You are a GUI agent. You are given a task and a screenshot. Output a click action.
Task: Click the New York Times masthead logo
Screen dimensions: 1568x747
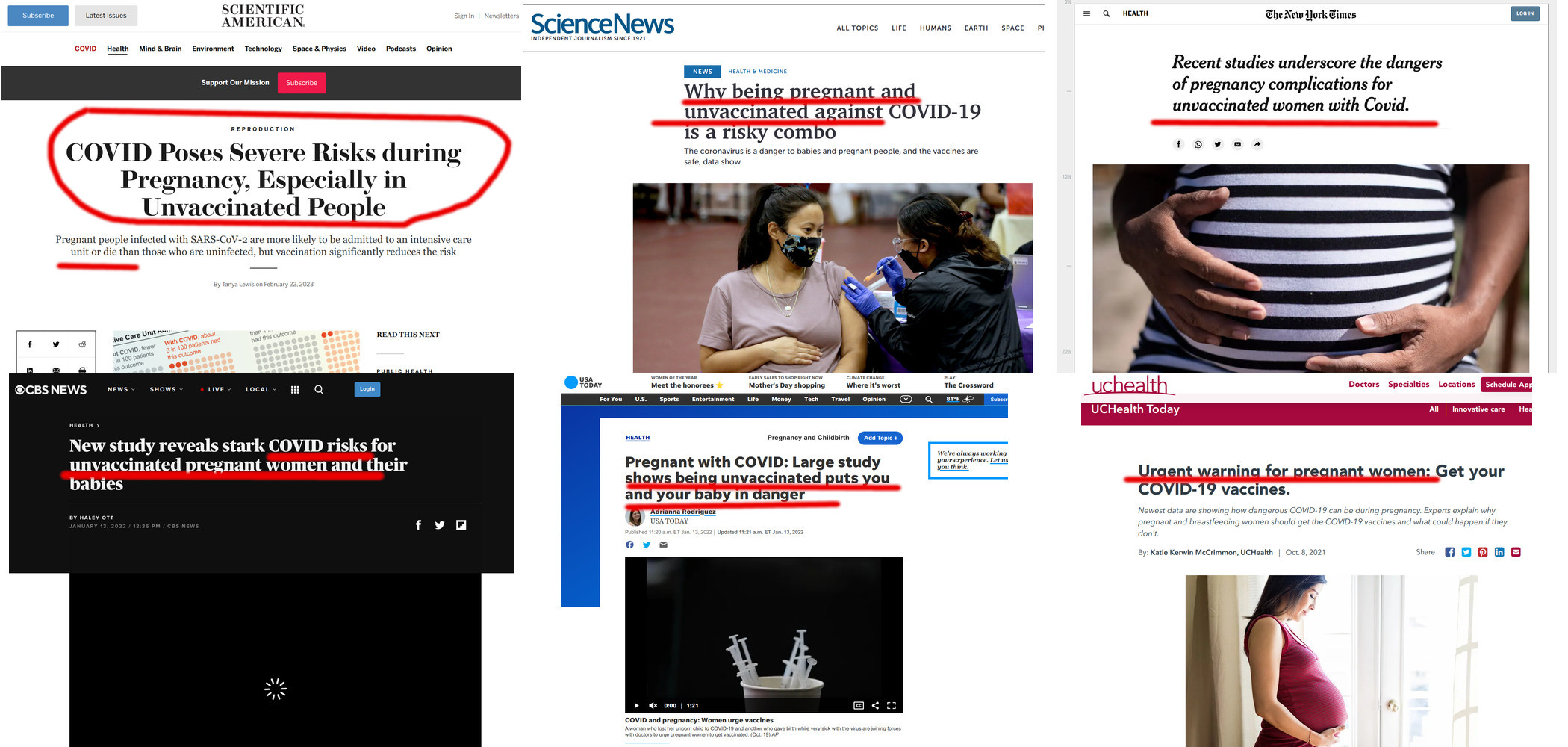pyautogui.click(x=1310, y=14)
